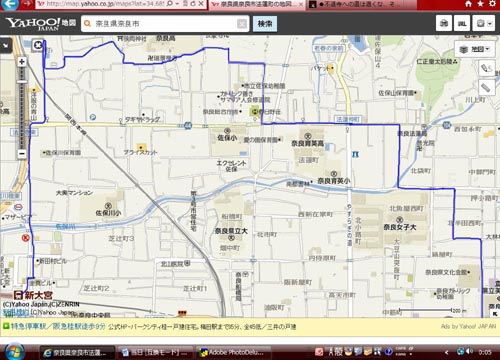Click the map zoom level slider
500x360 pixels.
pyautogui.click(x=22, y=108)
